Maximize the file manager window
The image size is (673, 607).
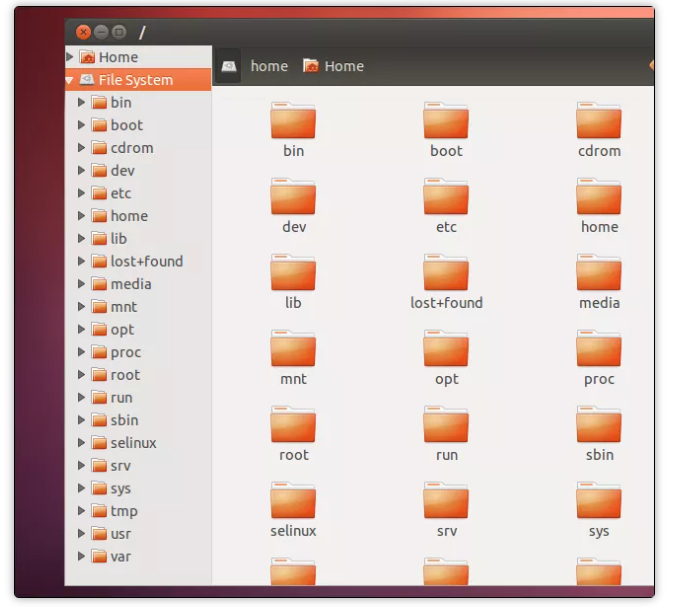[119, 32]
